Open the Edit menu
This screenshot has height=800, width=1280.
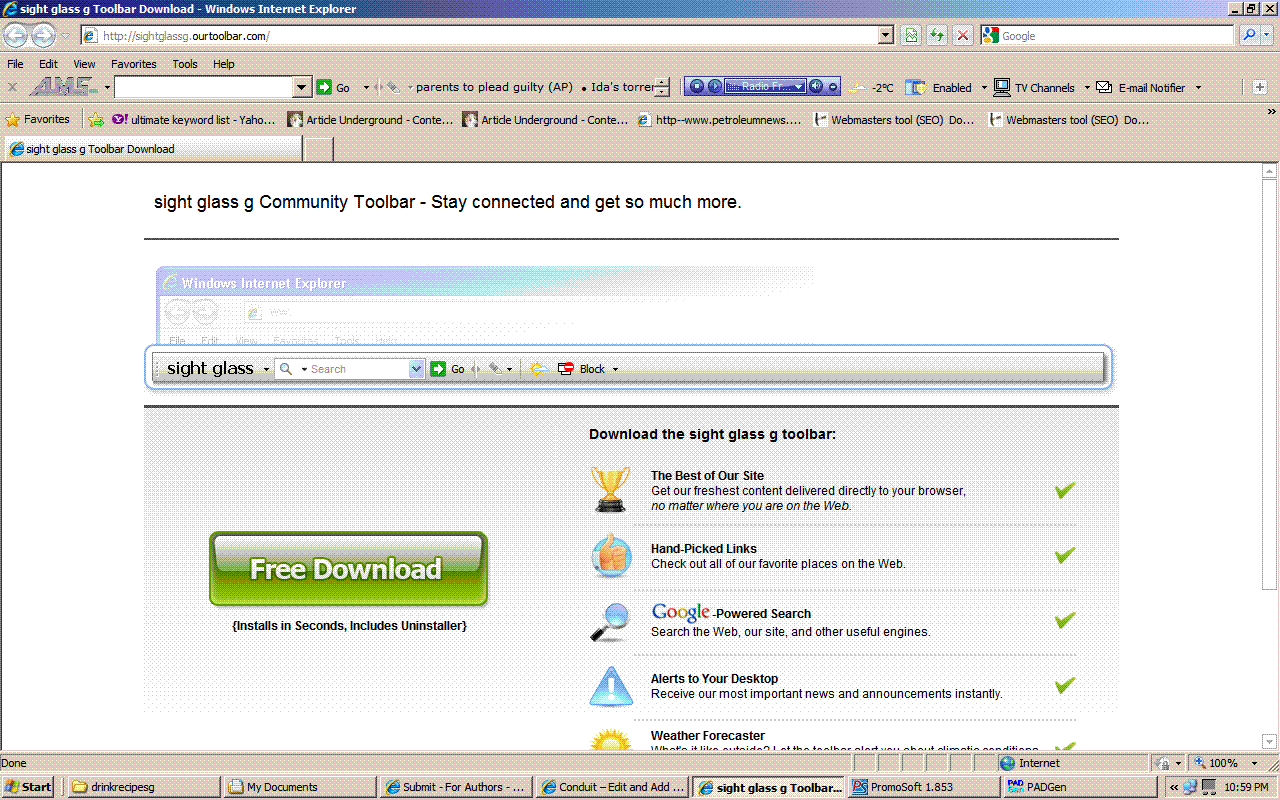48,64
